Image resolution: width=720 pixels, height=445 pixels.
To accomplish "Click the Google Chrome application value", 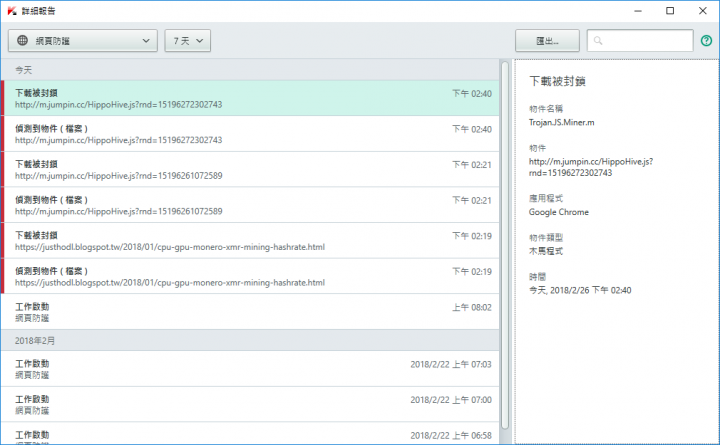I will (558, 212).
